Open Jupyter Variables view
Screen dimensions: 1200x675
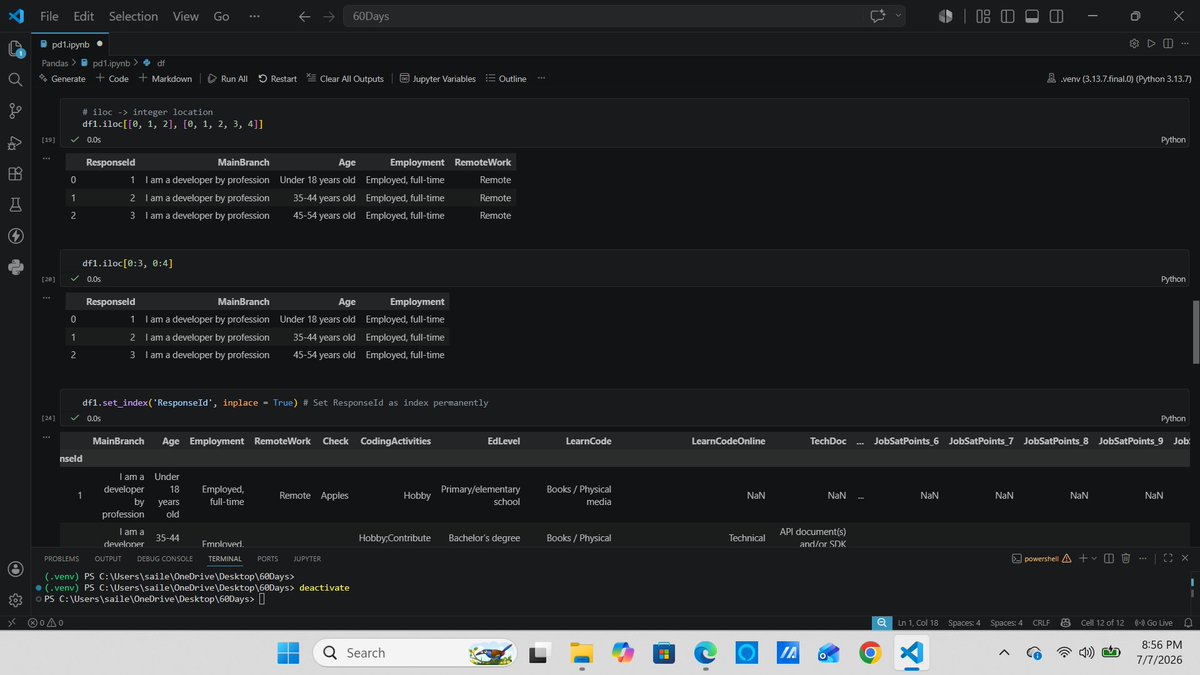438,78
